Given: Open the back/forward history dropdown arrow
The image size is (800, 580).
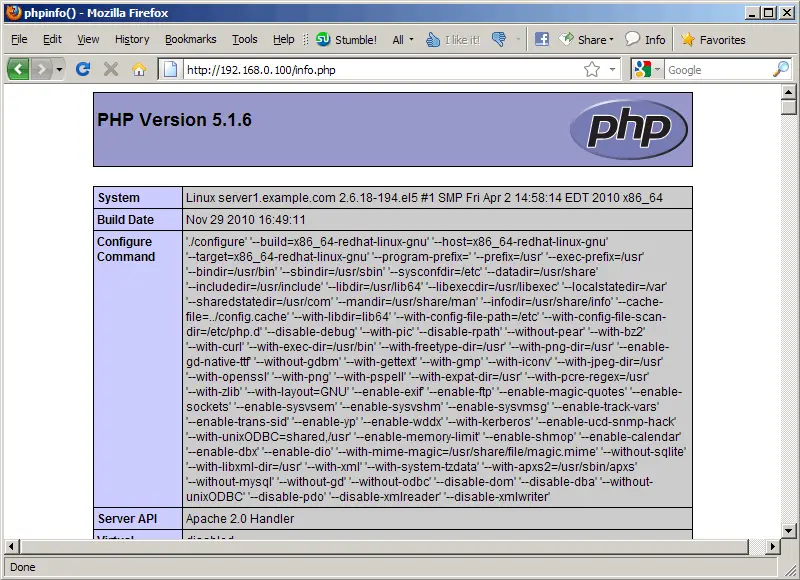Looking at the screenshot, I should pyautogui.click(x=59, y=69).
